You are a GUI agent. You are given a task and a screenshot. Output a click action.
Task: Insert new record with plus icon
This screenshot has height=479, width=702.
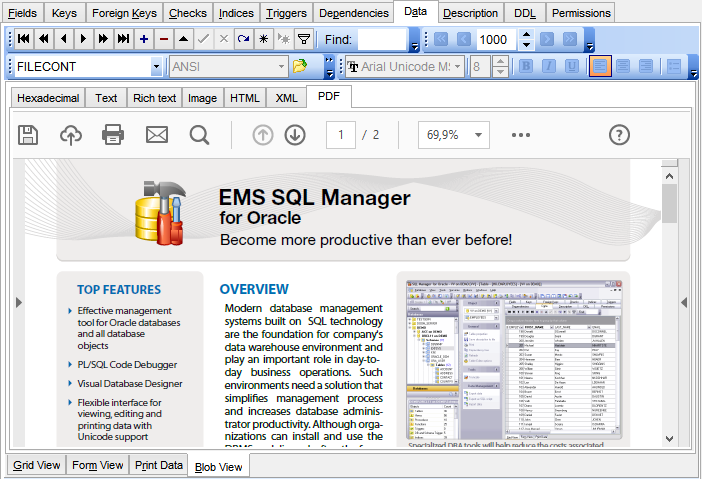pyautogui.click(x=144, y=39)
